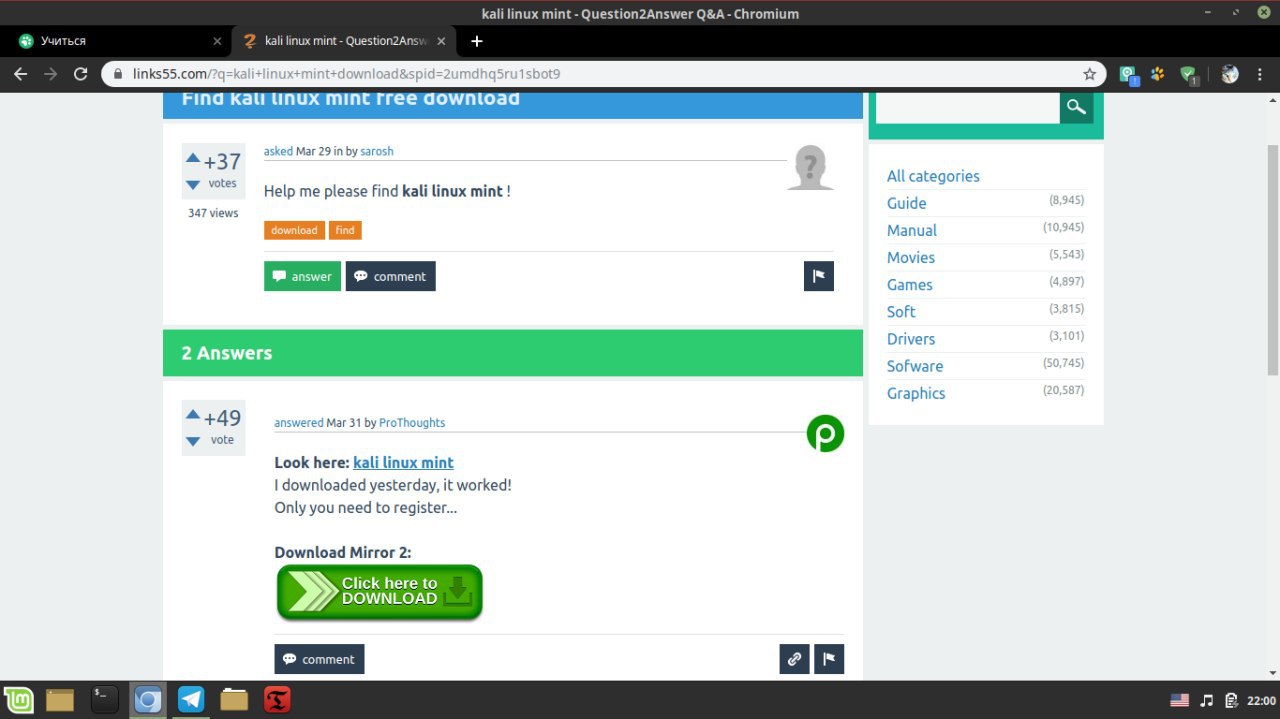
Task: Open the Movies category
Action: (x=911, y=257)
